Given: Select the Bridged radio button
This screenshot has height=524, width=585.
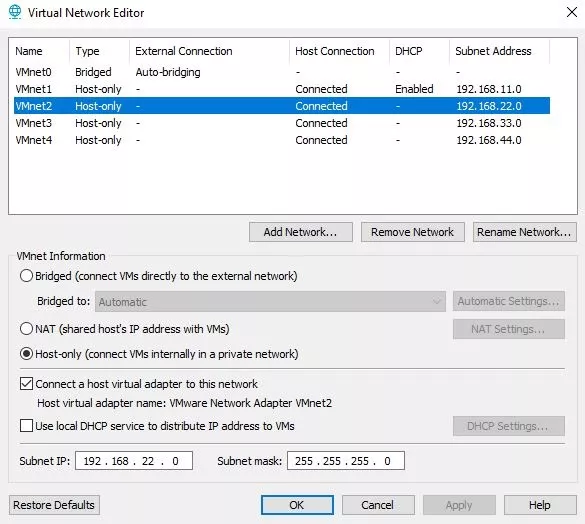Looking at the screenshot, I should click(x=26, y=276).
